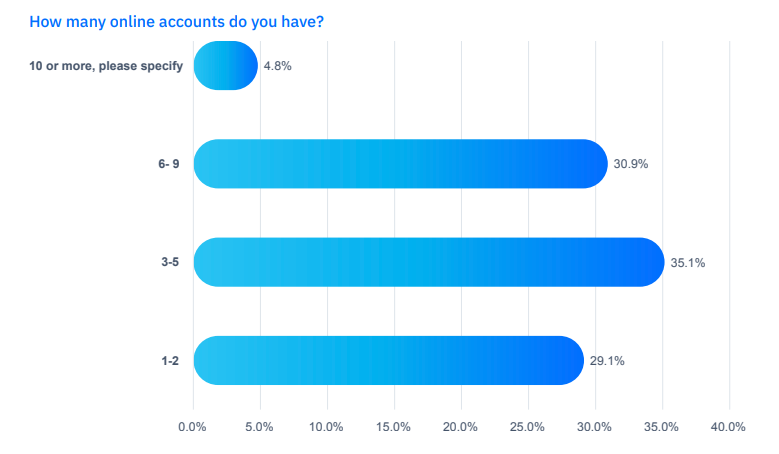Select the 25.0% axis tick label
The height and width of the screenshot is (454, 779).
[528, 428]
